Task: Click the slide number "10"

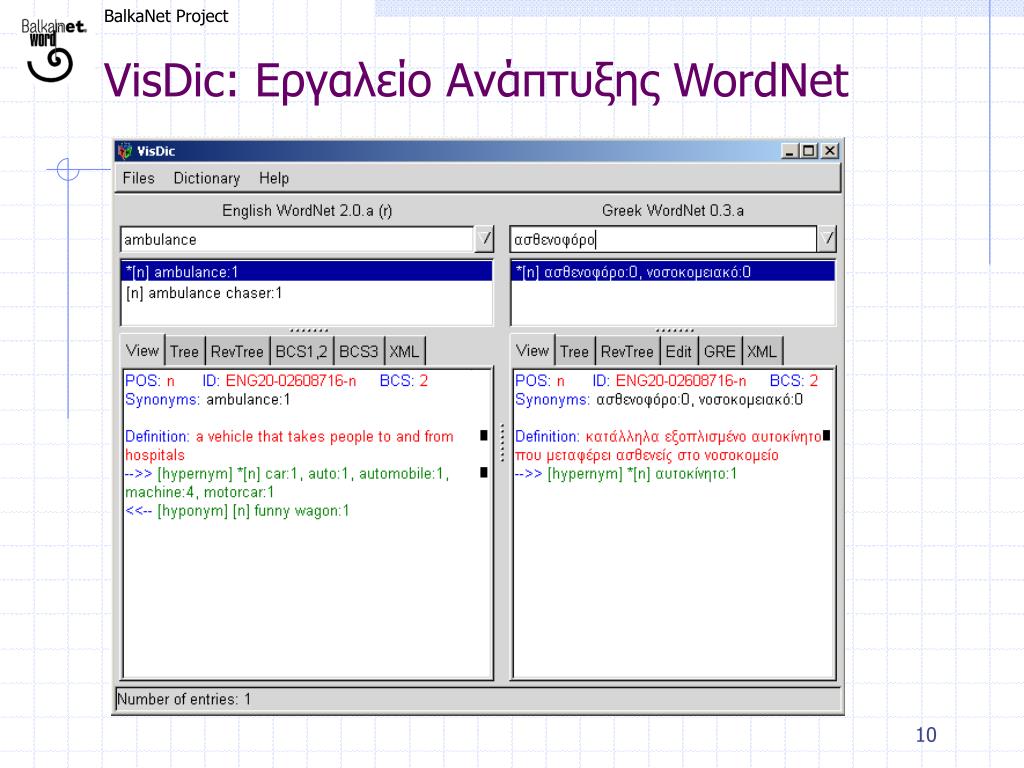Action: coord(926,735)
